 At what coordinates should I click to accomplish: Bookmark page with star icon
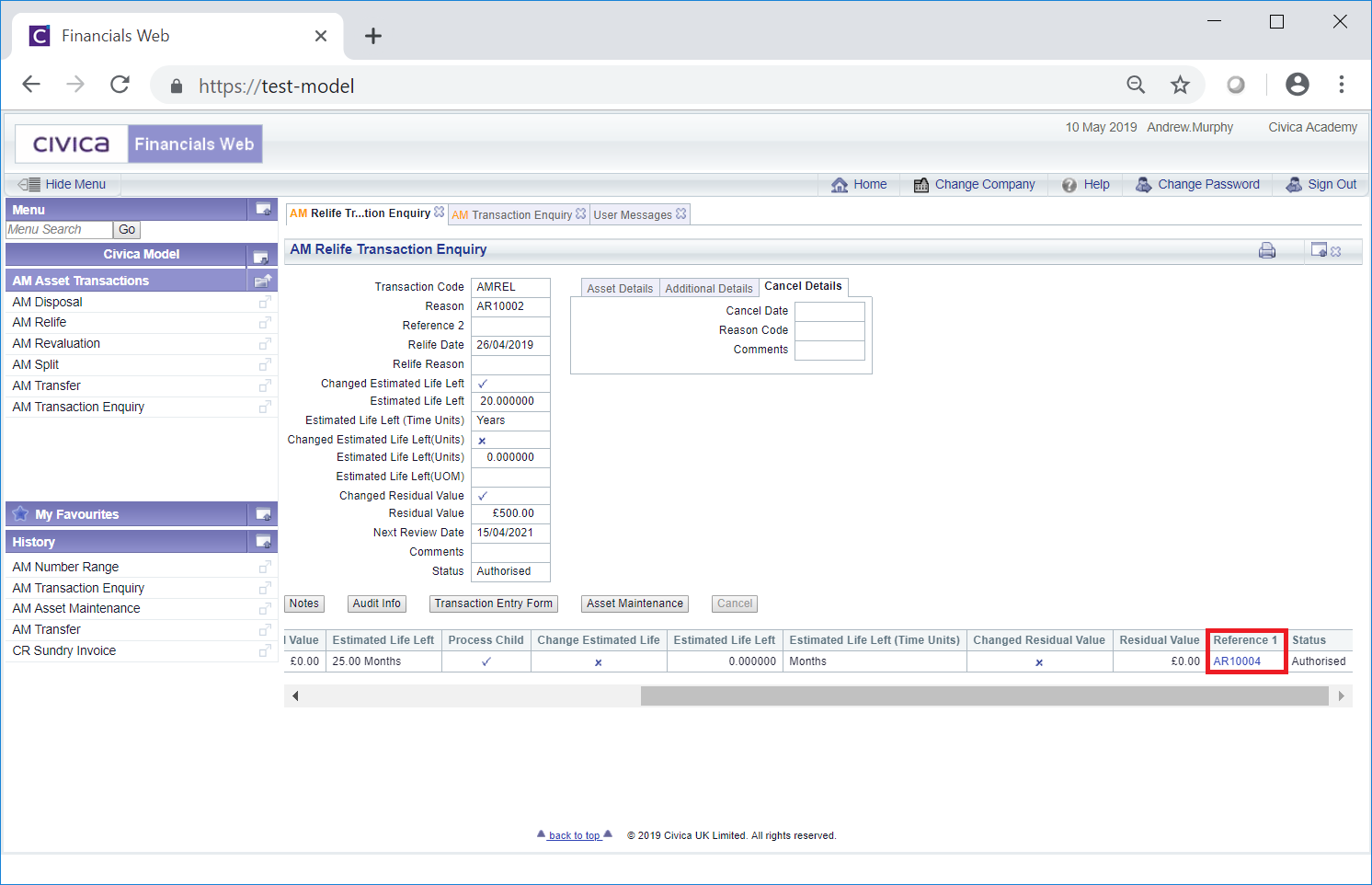(1180, 85)
